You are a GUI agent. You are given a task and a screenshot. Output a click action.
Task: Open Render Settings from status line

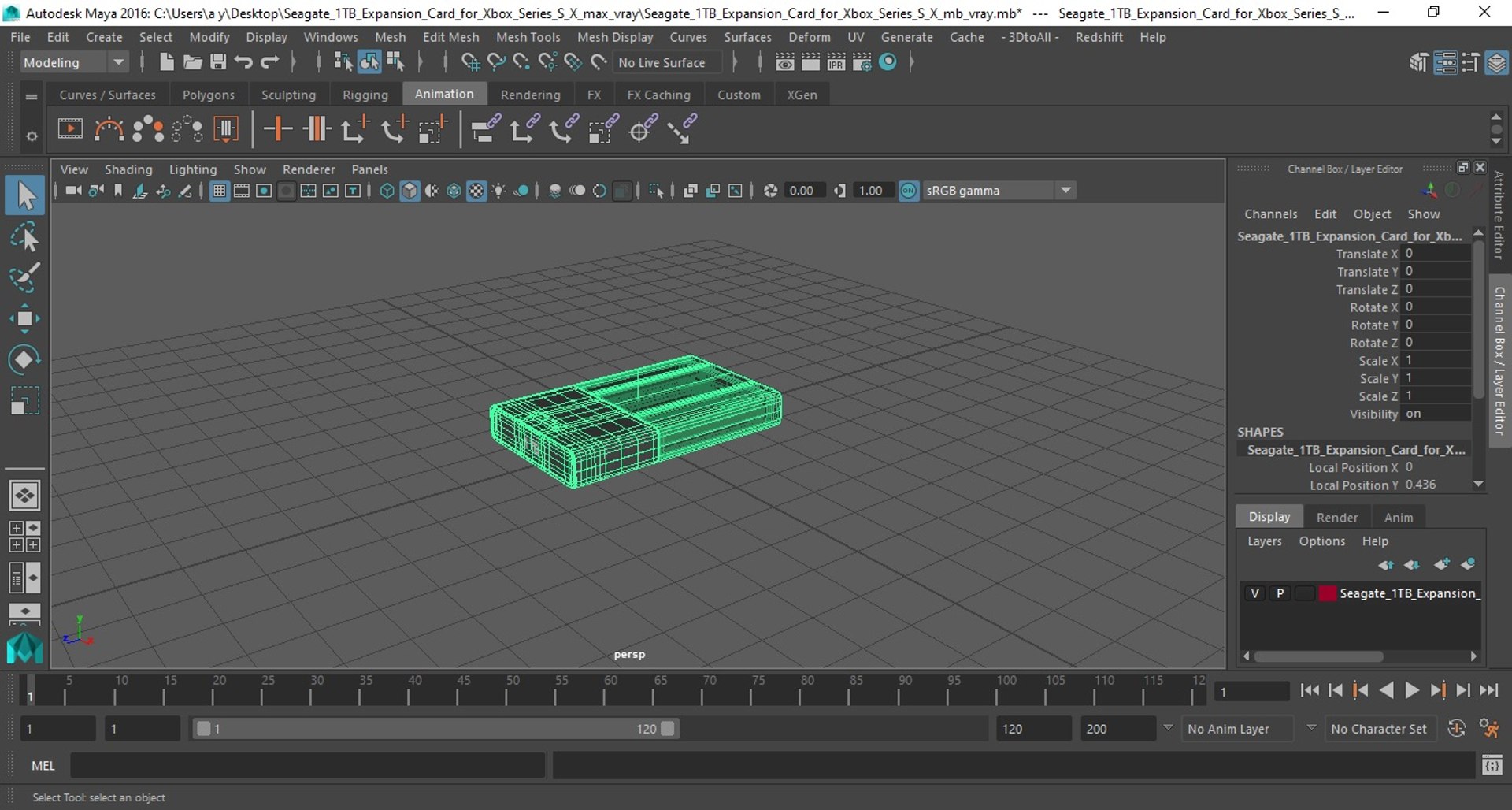[862, 62]
